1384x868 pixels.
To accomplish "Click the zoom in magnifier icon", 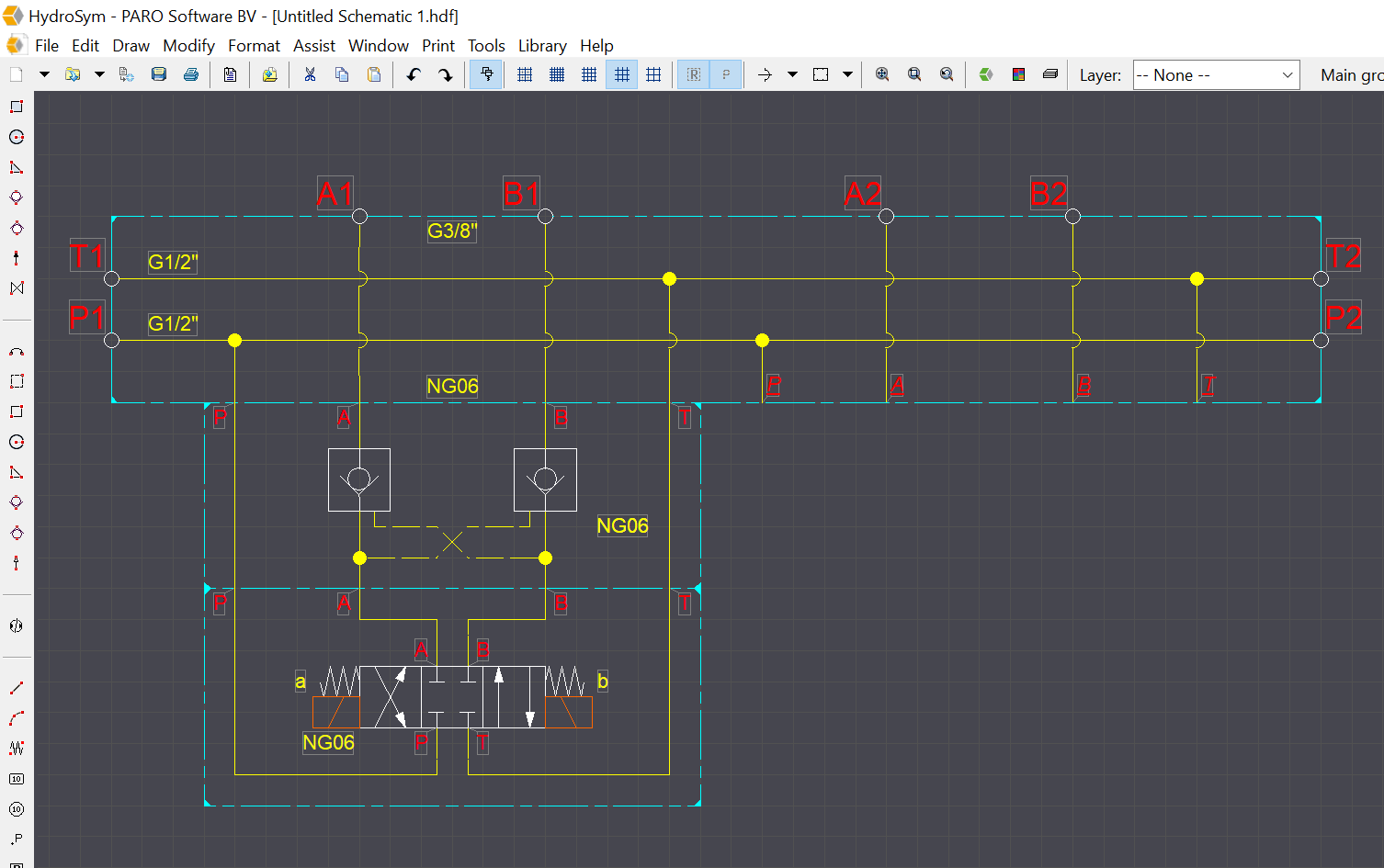I will [x=882, y=74].
